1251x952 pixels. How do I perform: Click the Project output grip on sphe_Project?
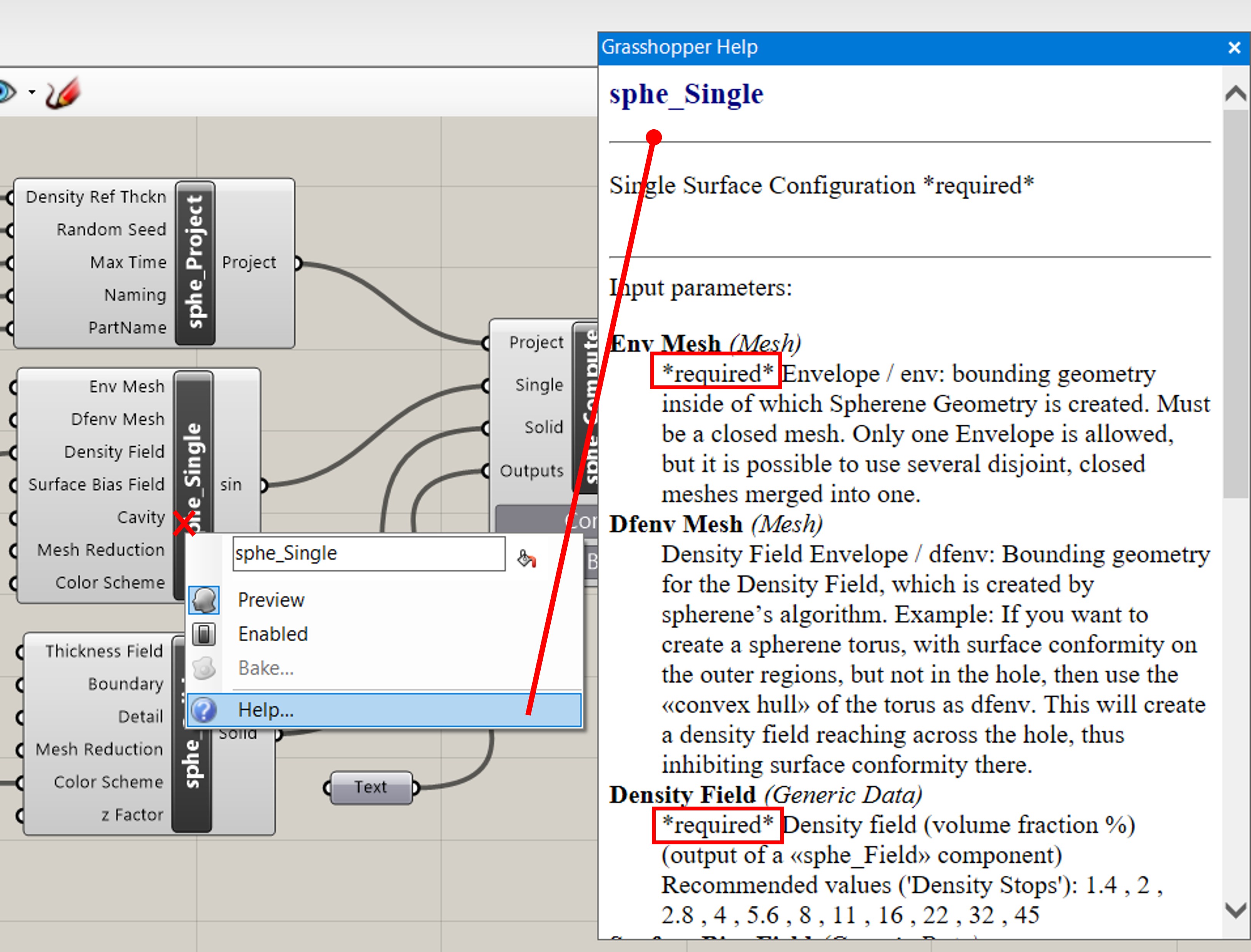[x=297, y=263]
